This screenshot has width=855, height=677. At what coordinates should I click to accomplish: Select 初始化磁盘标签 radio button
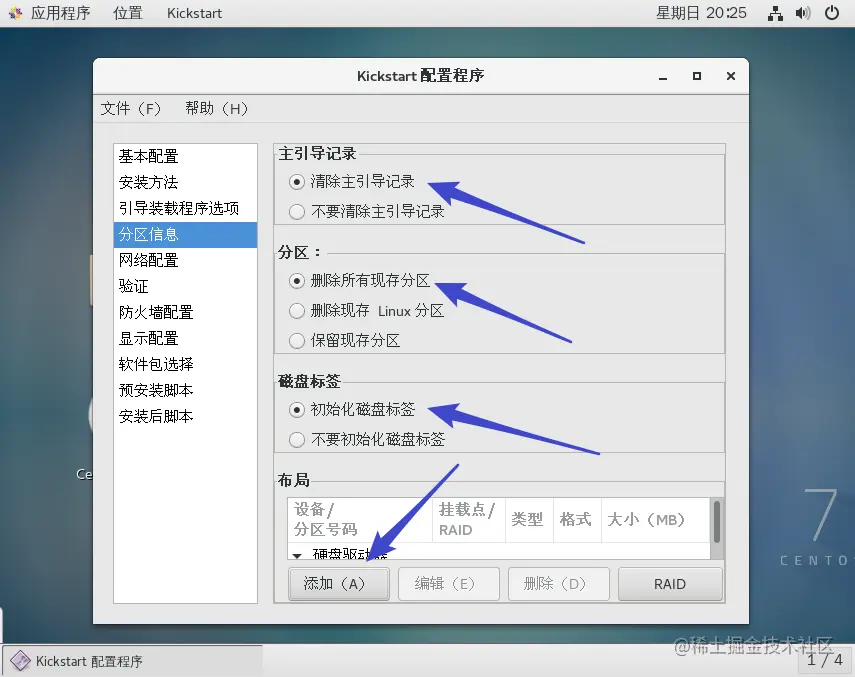(x=297, y=409)
